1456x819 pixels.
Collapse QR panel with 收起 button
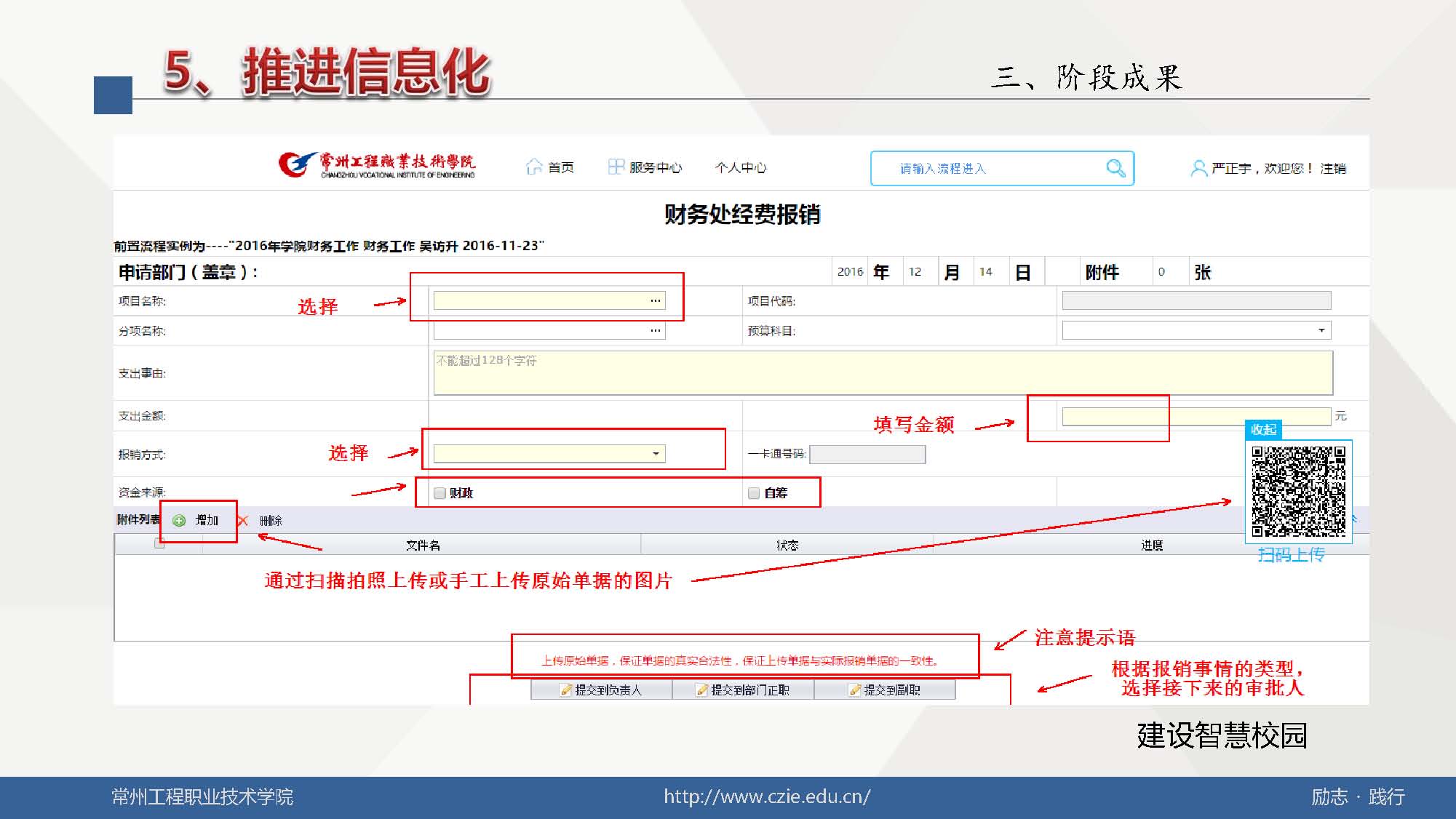1263,430
